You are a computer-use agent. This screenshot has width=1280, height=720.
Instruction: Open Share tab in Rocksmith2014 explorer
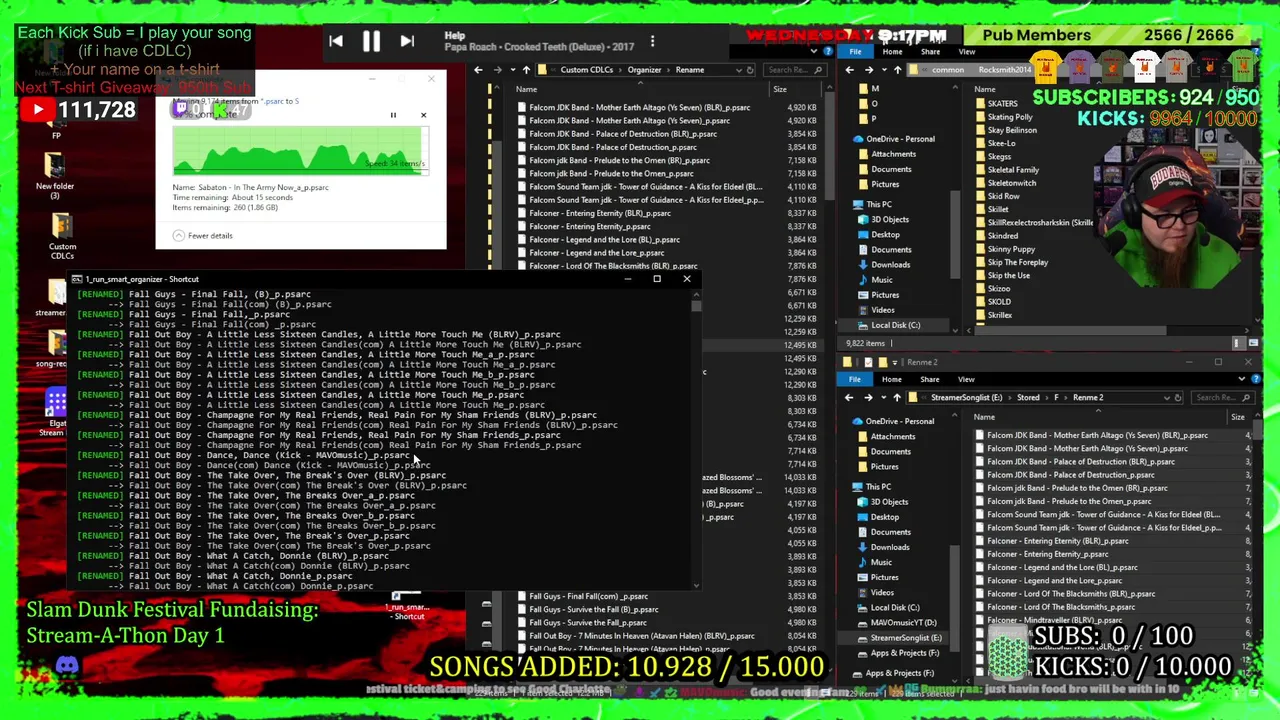click(x=930, y=52)
